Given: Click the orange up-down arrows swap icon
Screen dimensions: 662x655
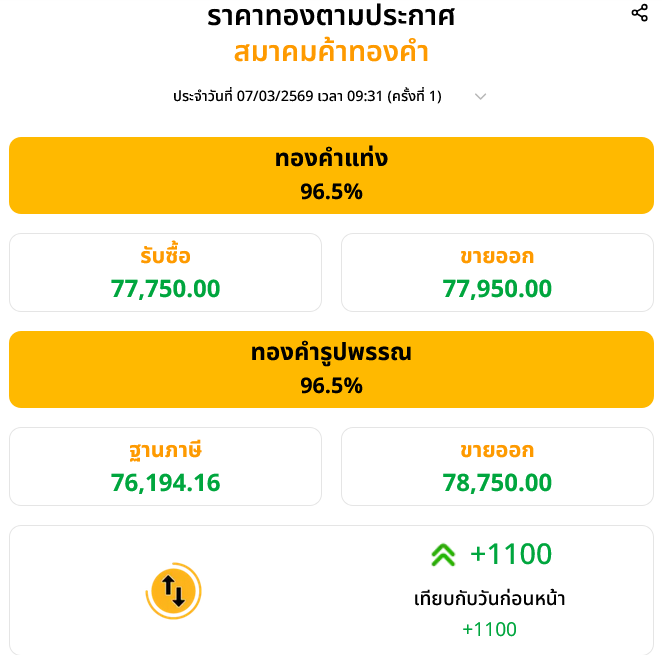Looking at the screenshot, I should click(x=173, y=591).
